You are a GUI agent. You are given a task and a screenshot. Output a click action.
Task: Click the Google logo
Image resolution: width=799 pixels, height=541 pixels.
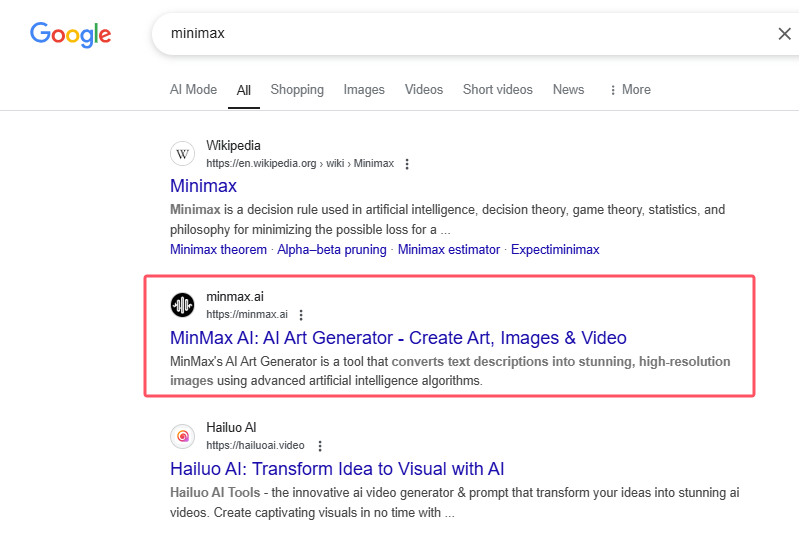coord(70,34)
